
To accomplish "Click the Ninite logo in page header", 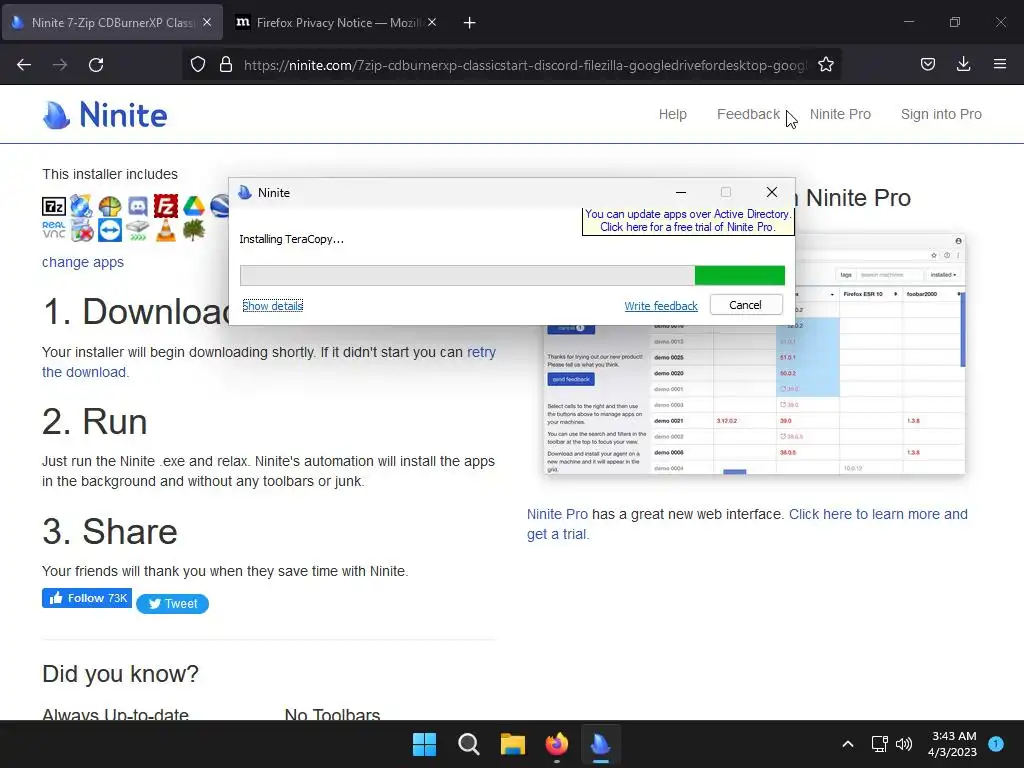I will [105, 115].
